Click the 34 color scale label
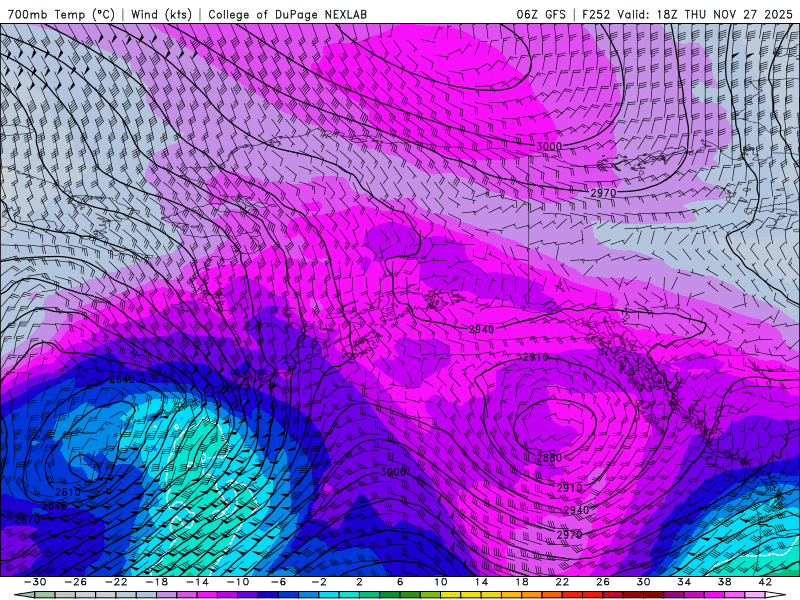800x600 pixels. (x=684, y=582)
